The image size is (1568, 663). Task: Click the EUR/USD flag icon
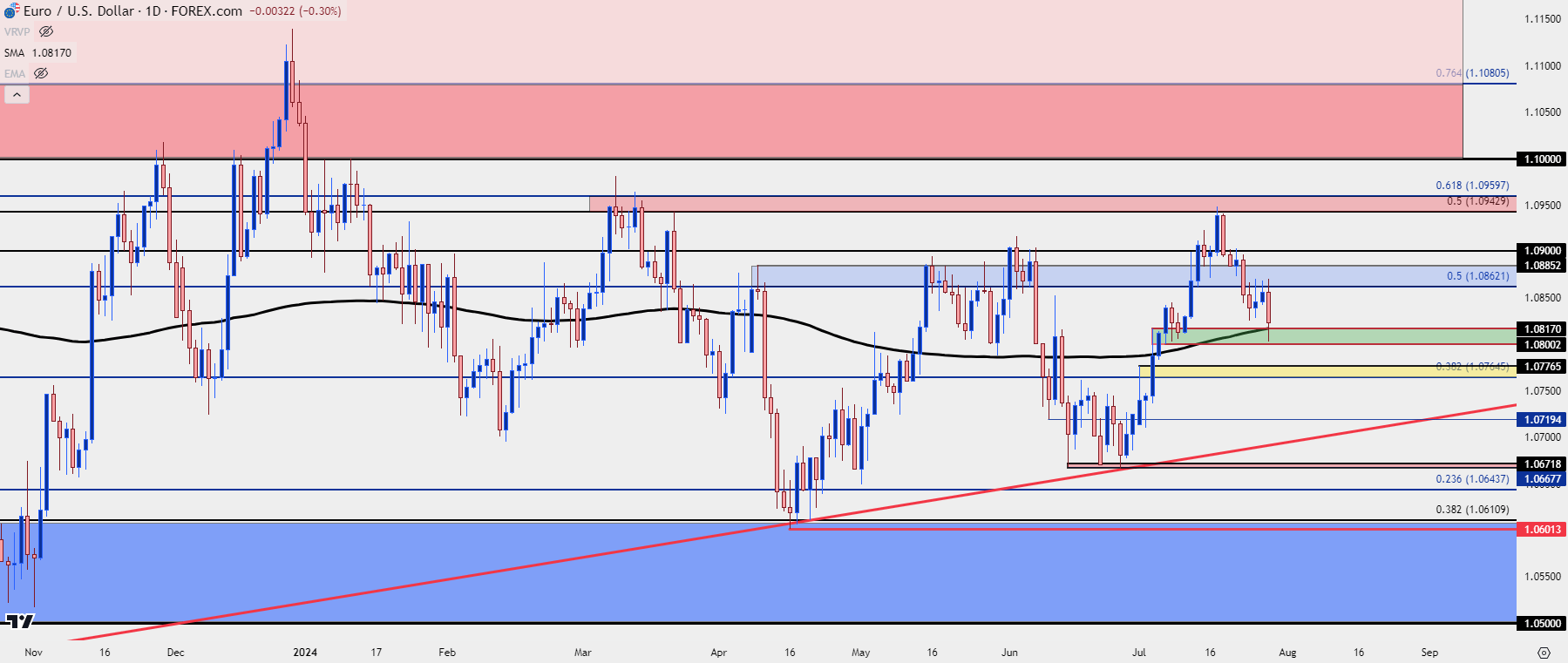[x=10, y=10]
